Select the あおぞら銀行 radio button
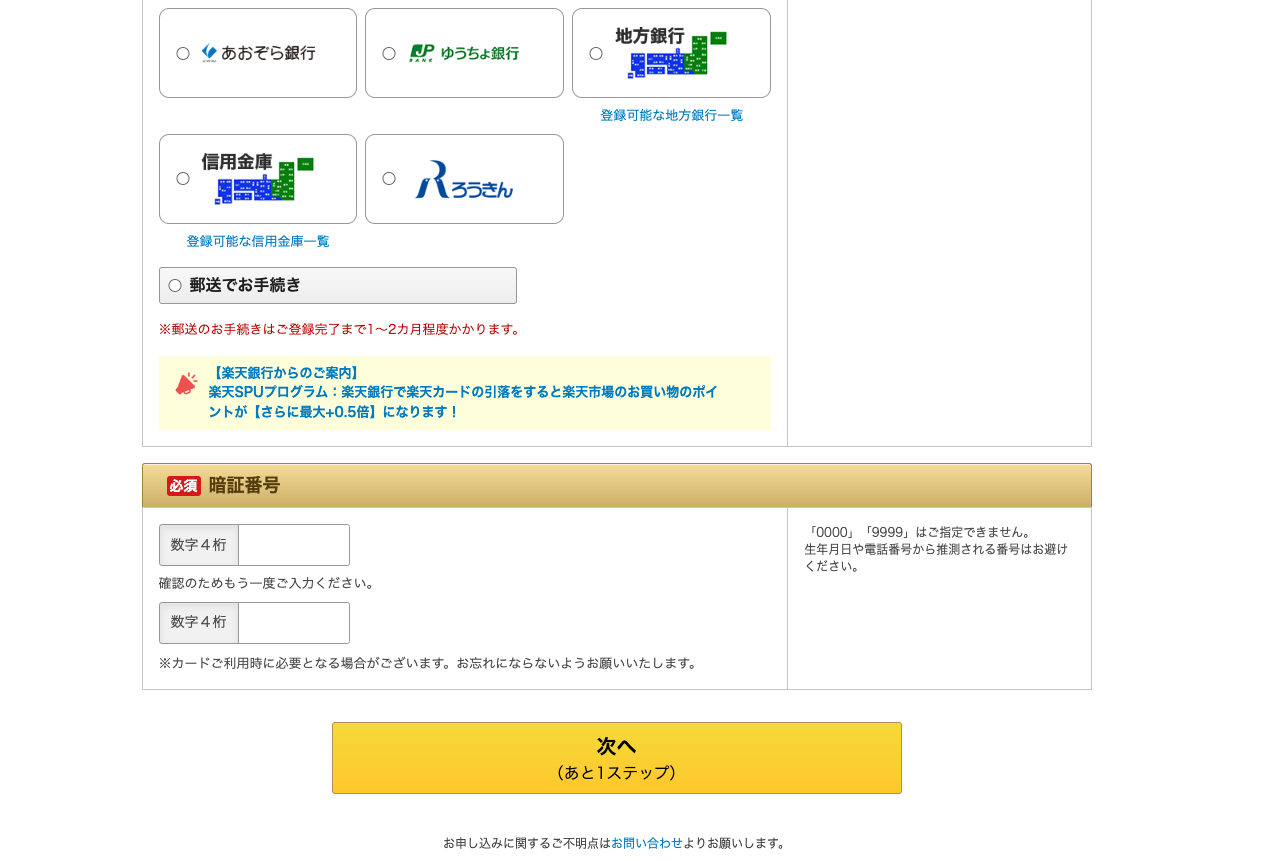The image size is (1266, 861). [182, 53]
